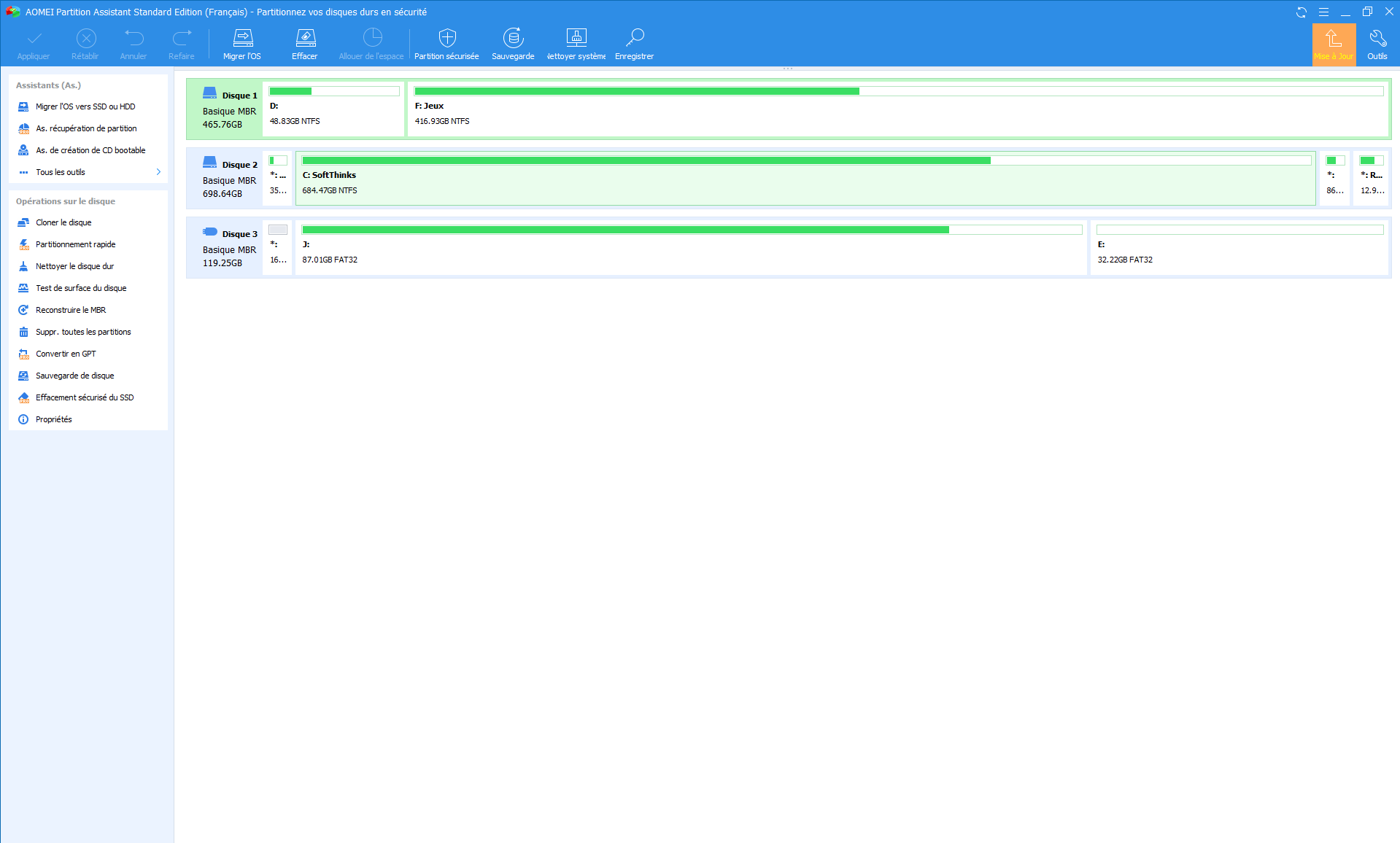Select the F: Jeux partition
Image resolution: width=1400 pixels, height=843 pixels.
(x=898, y=109)
